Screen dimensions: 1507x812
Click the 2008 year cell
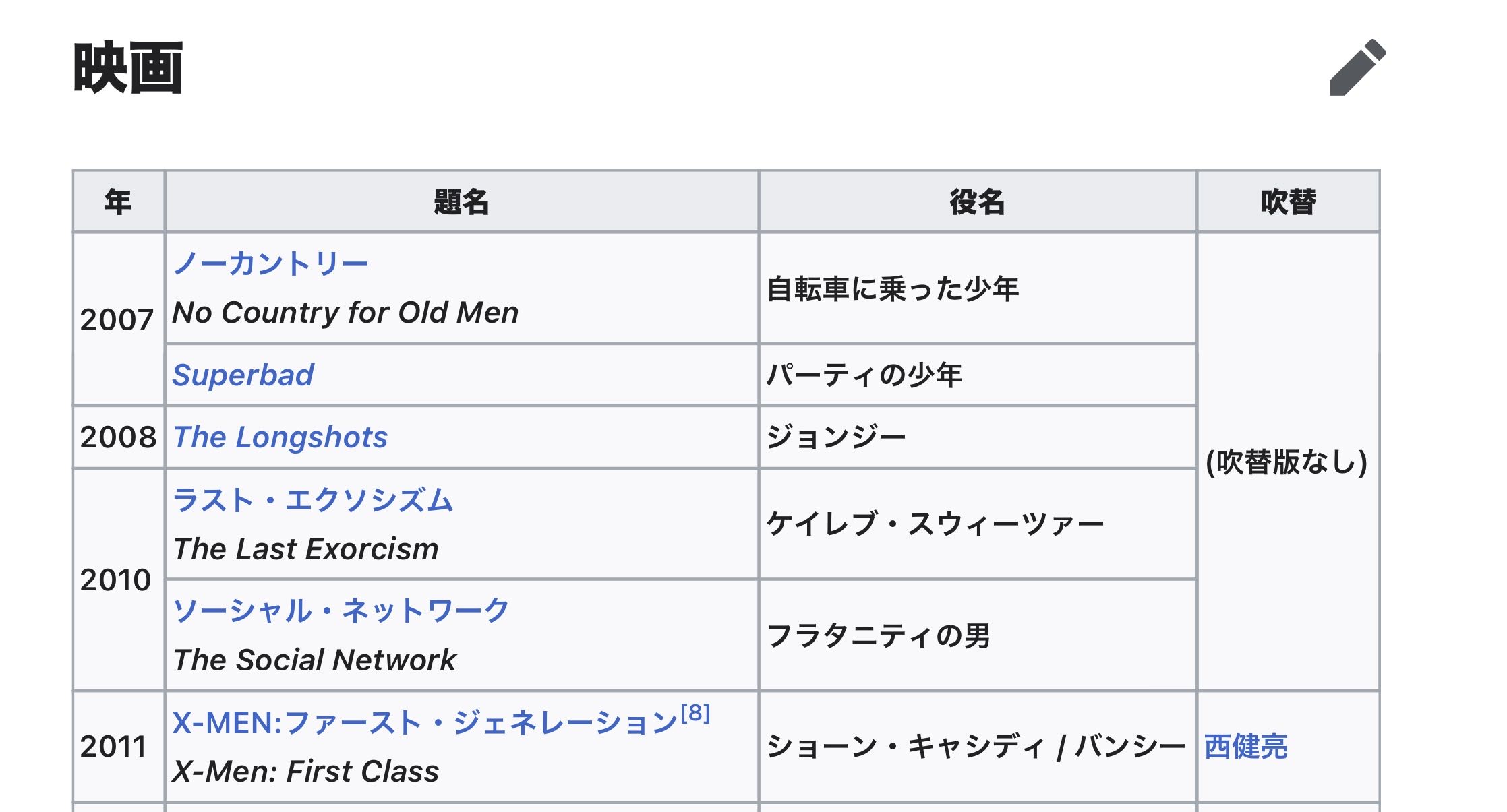click(118, 437)
